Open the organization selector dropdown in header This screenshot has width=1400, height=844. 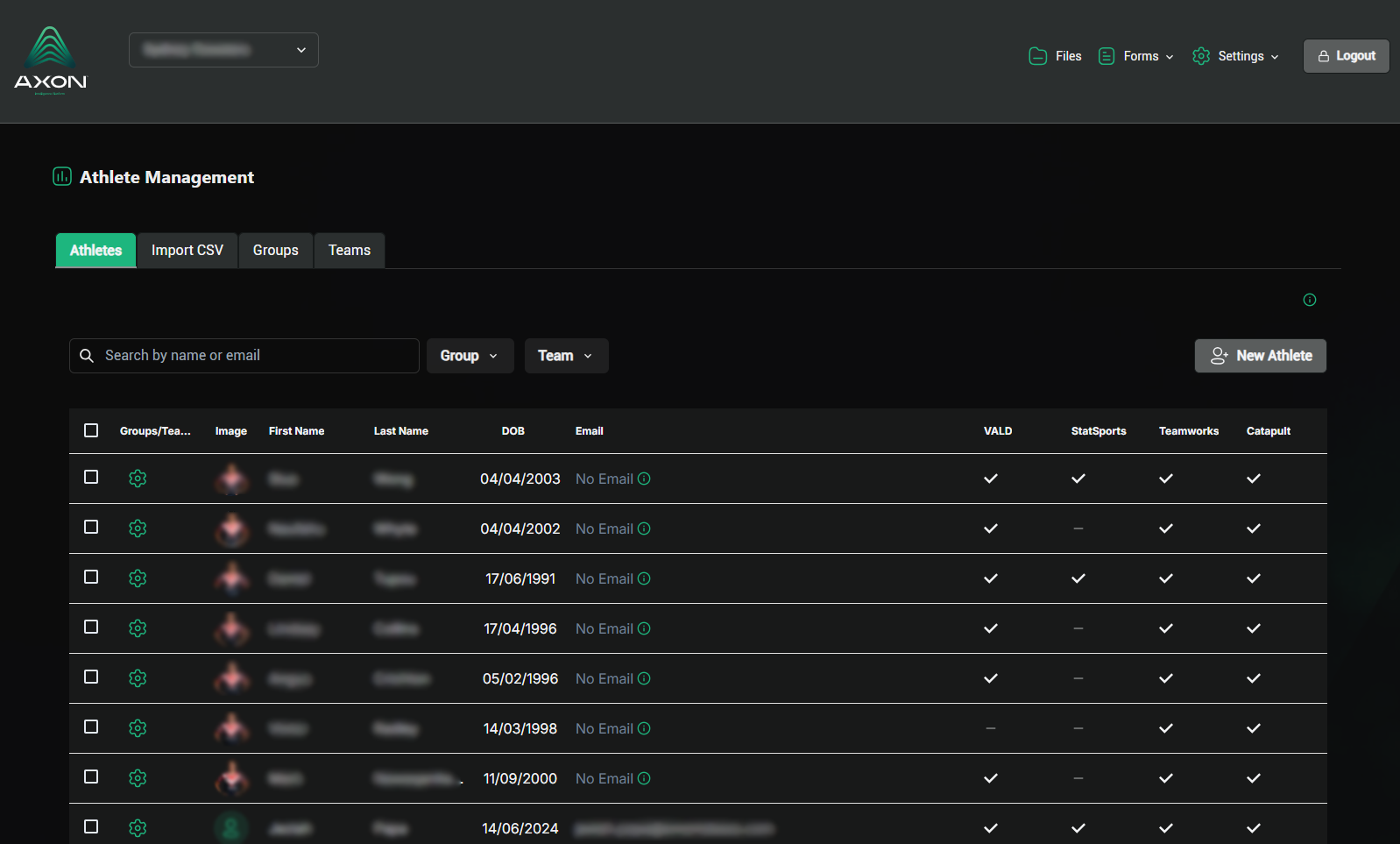point(223,50)
